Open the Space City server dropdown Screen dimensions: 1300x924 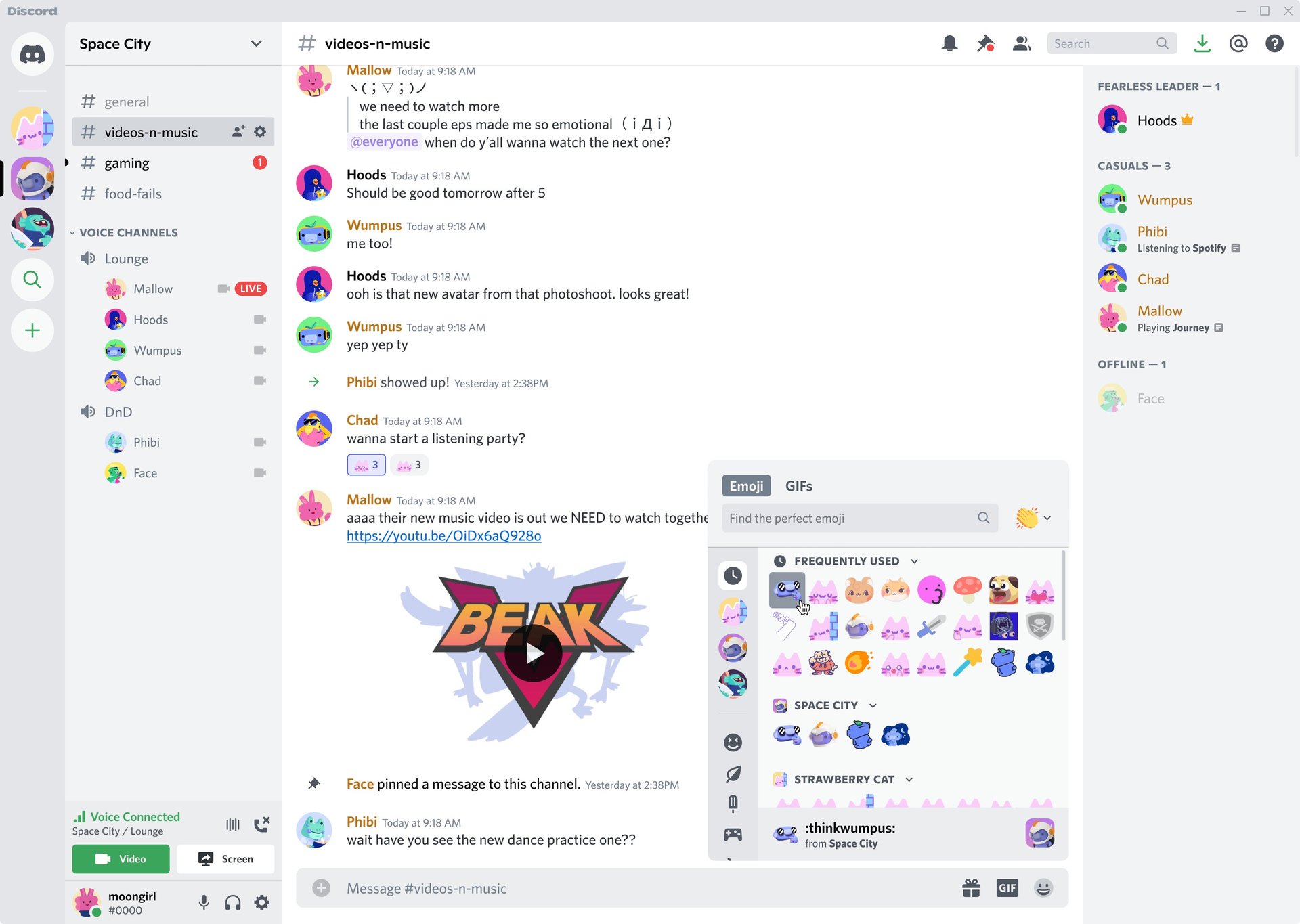256,44
